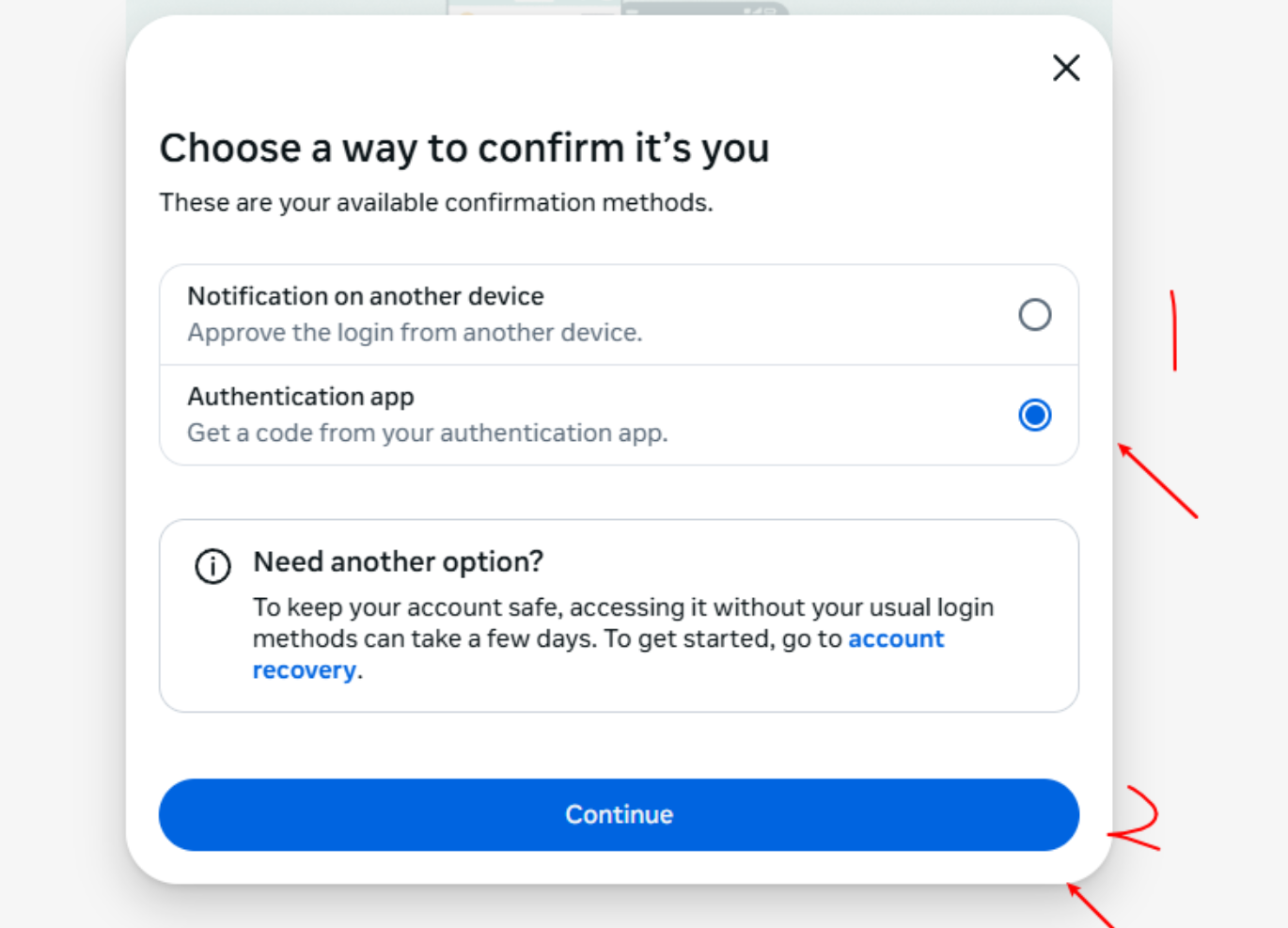This screenshot has width=1288, height=928.
Task: Select the Notification on another device radio button
Action: point(1034,315)
